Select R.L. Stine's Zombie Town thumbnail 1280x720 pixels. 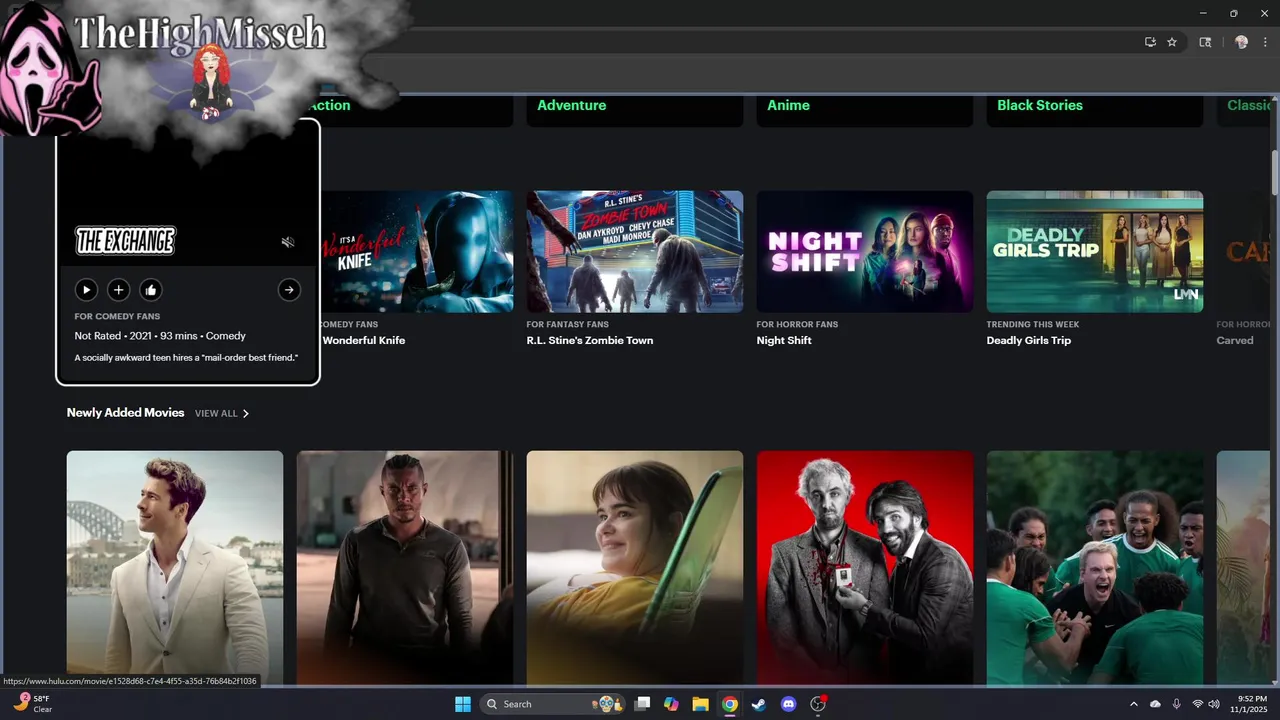point(635,251)
